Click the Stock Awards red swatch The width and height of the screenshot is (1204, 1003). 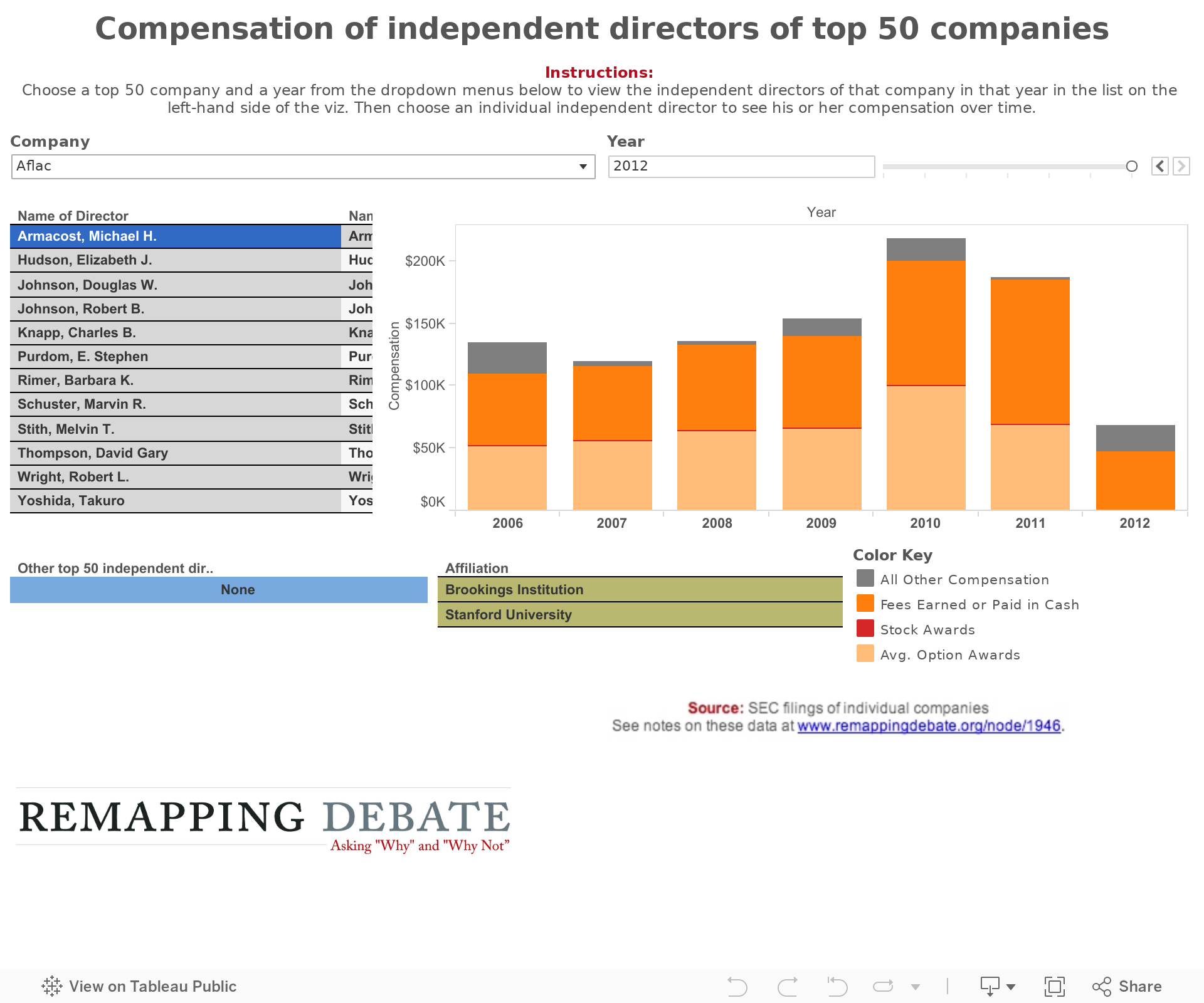tap(865, 628)
